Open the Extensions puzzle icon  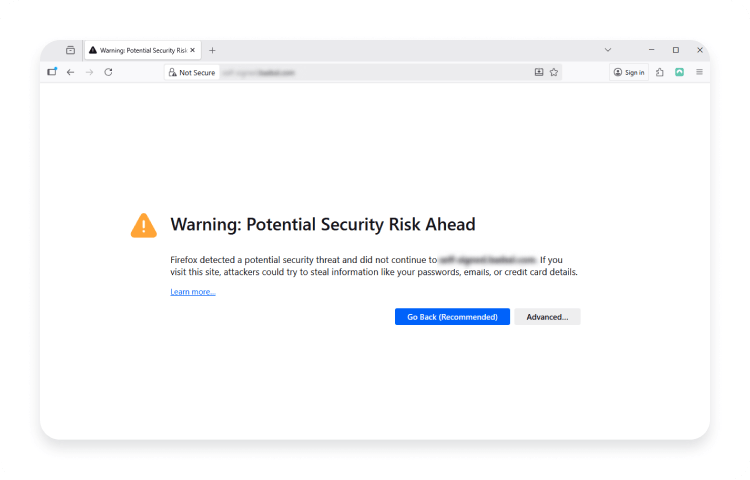pos(660,72)
